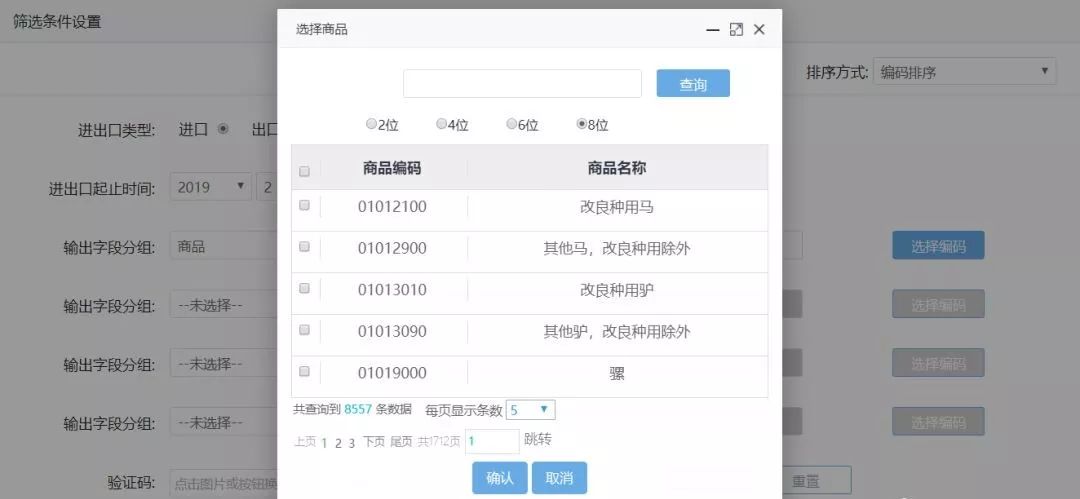Go to page 2 in pagination

[338, 443]
